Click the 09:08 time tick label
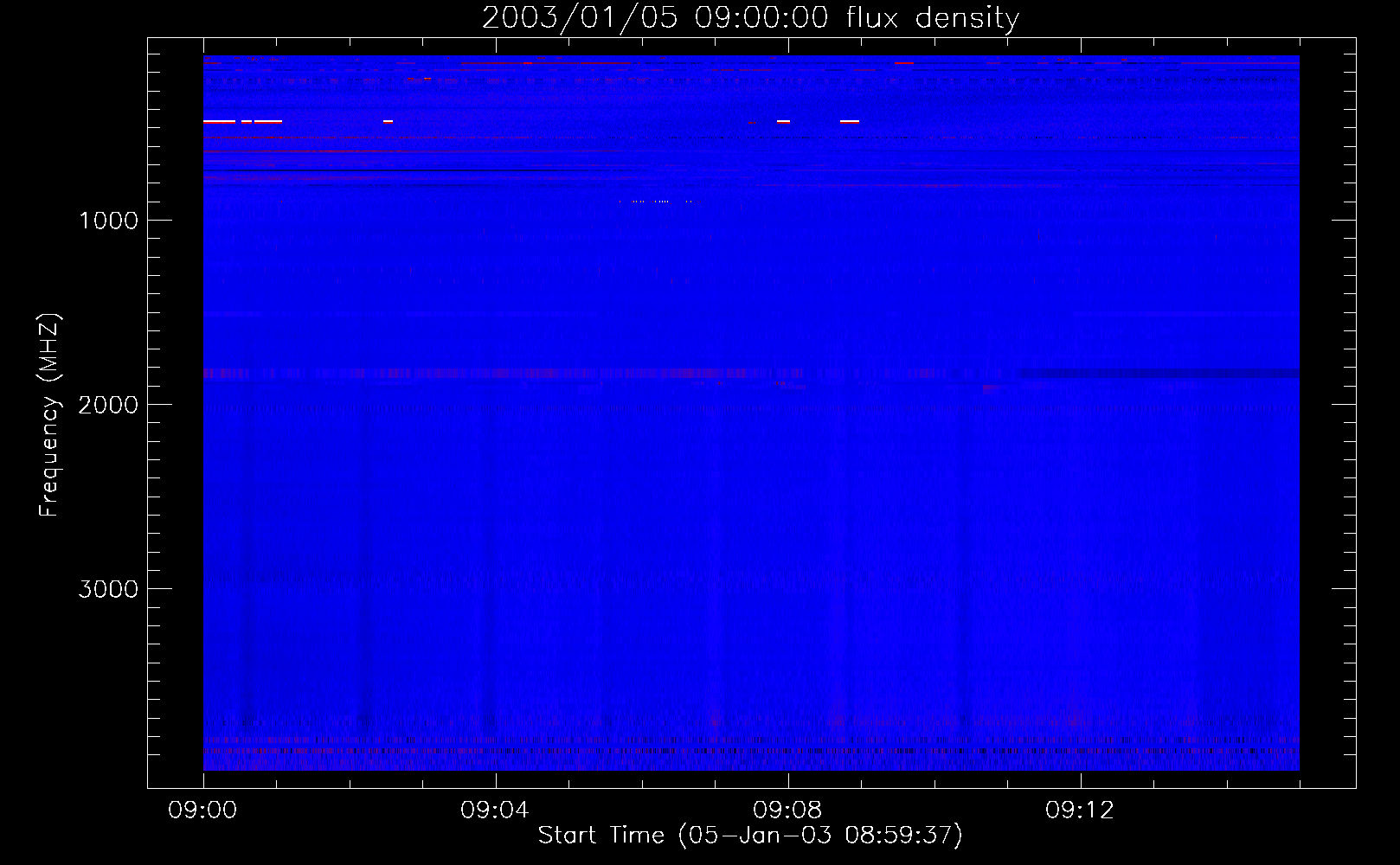 click(787, 811)
